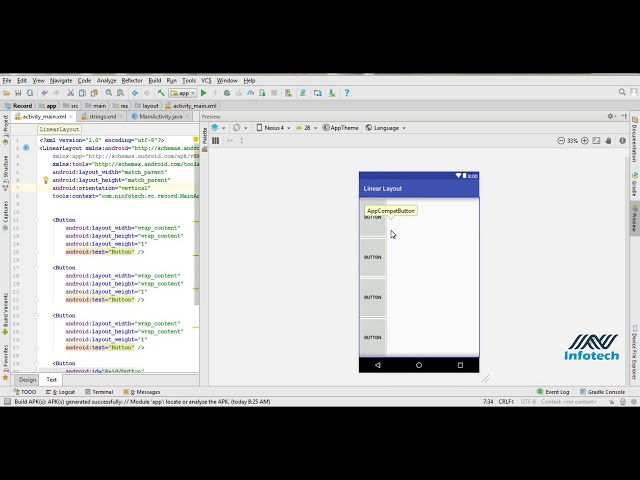This screenshot has height=480, width=640.
Task: Click the Undo arrow icon
Action: (x=44, y=93)
